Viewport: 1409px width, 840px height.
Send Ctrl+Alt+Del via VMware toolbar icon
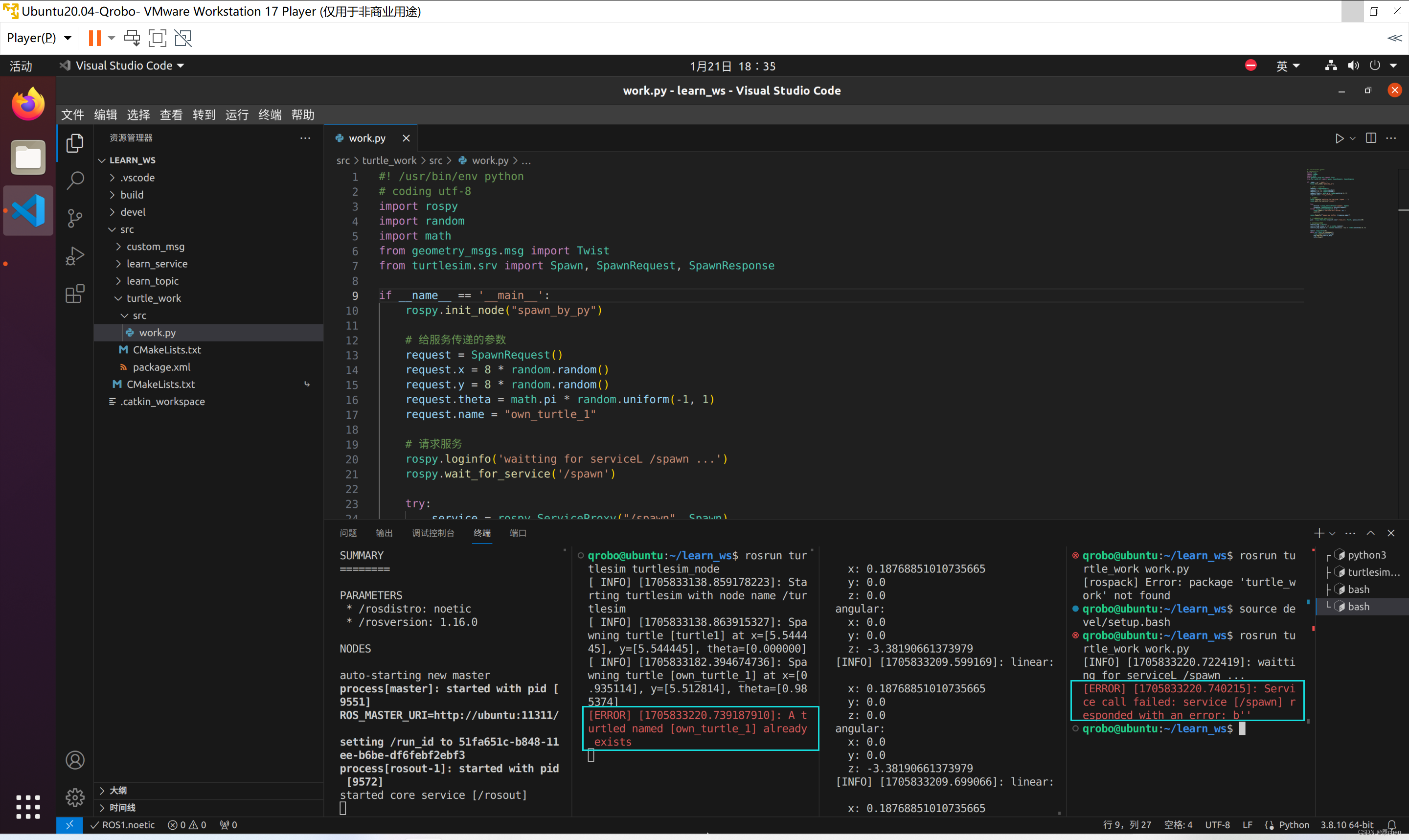click(132, 38)
